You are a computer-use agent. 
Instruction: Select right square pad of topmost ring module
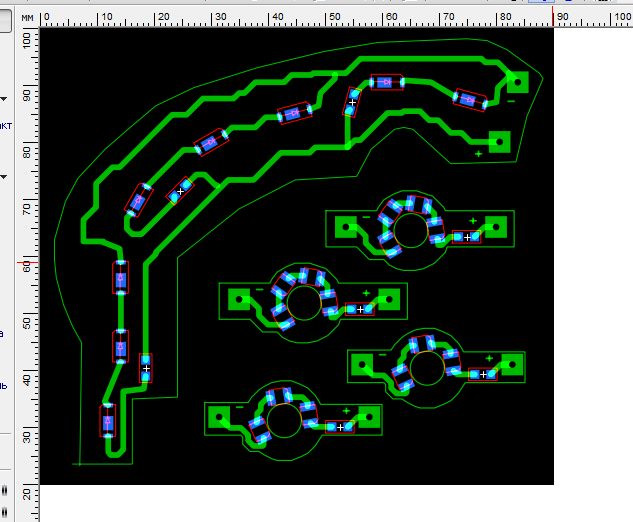click(496, 227)
